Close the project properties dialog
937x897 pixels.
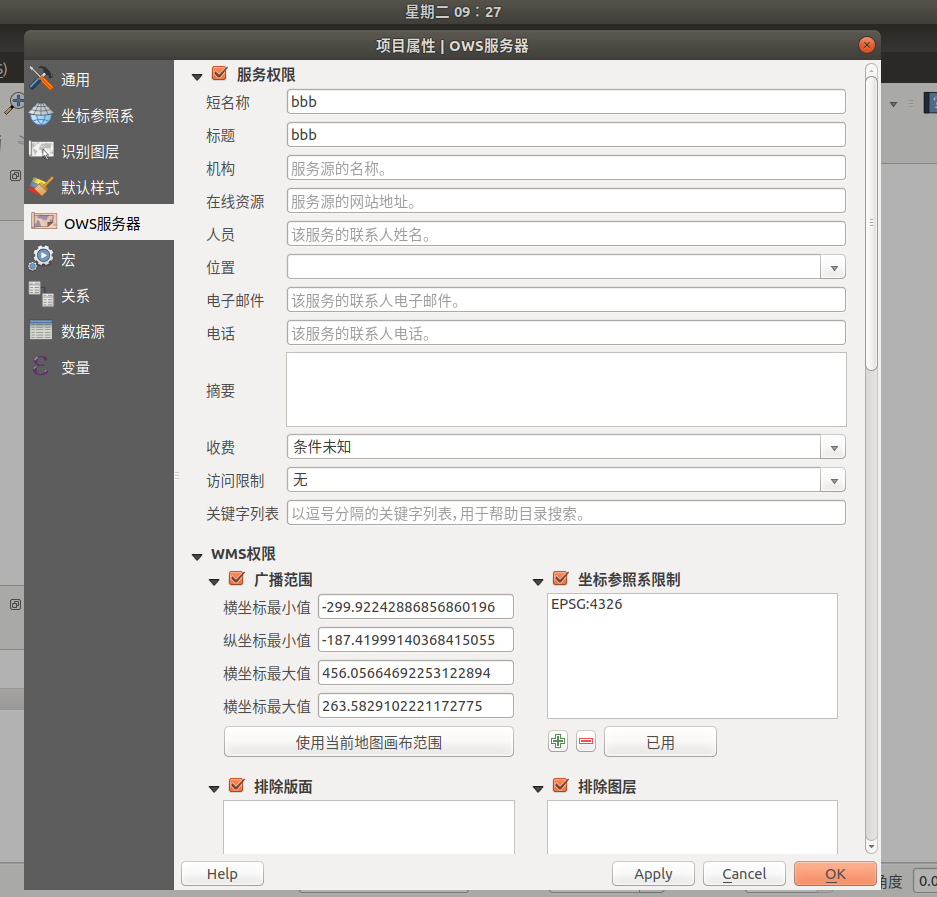click(x=866, y=45)
